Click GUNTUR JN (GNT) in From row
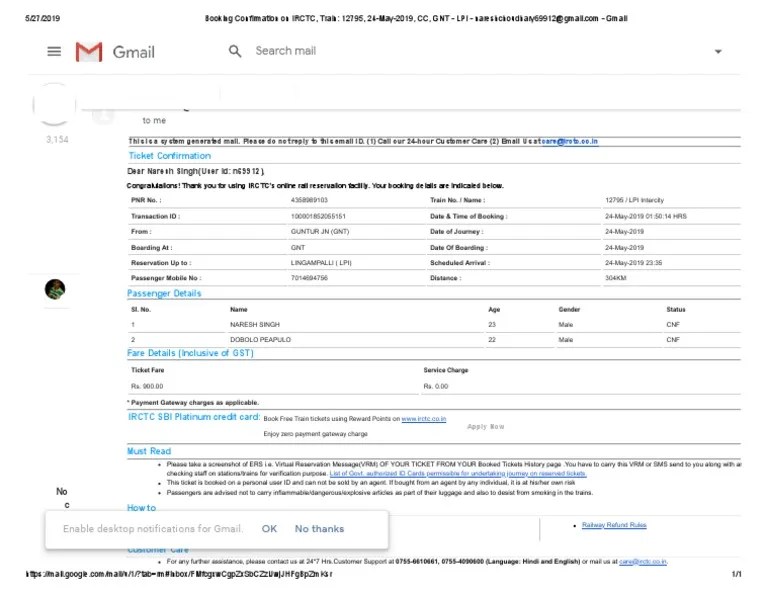This screenshot has width=768, height=594. point(320,232)
